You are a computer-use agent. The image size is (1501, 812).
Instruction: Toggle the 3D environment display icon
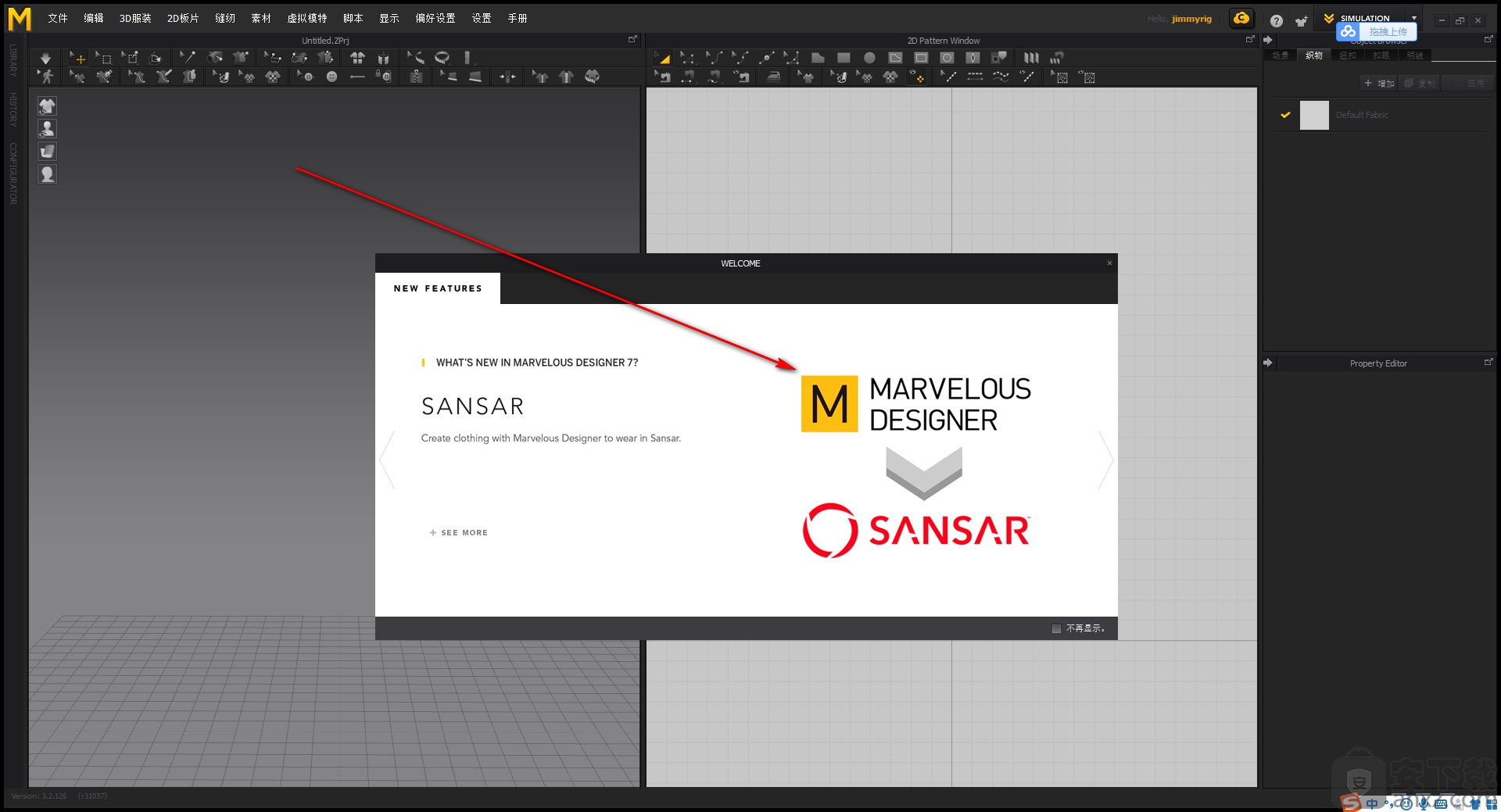47,152
